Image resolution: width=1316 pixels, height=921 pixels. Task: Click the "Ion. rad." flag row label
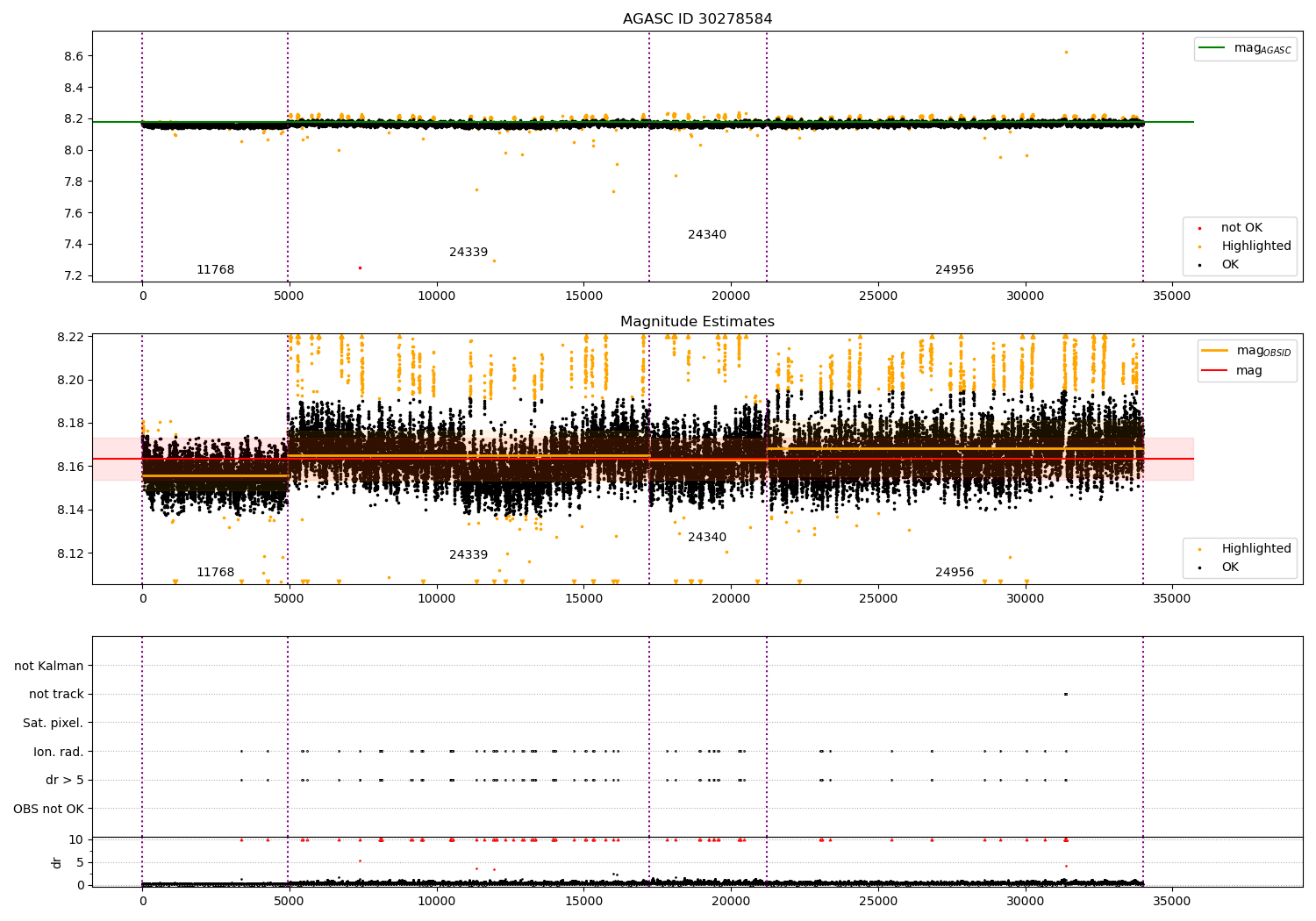tap(59, 753)
